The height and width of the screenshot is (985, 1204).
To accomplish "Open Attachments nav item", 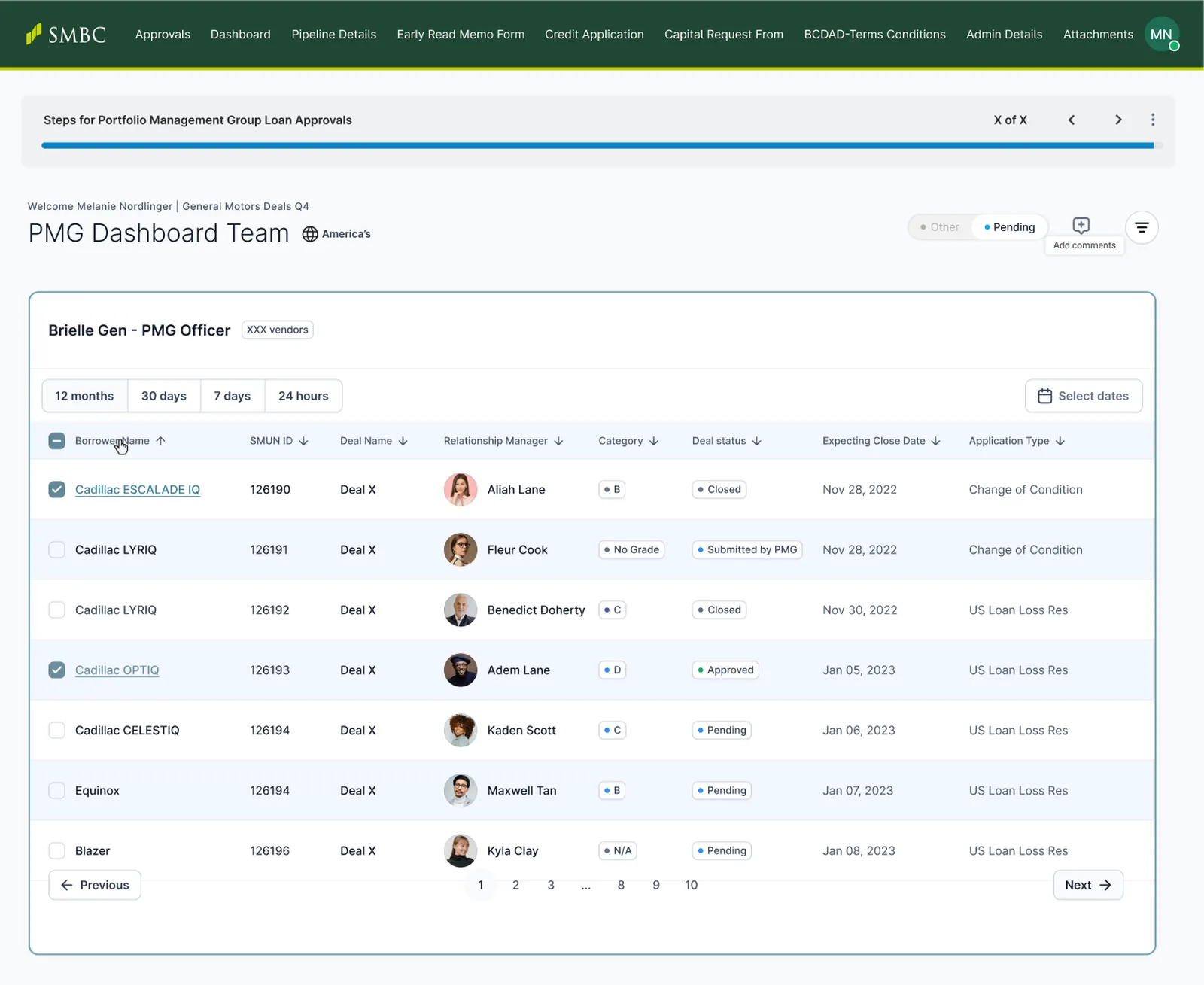I will (1098, 35).
